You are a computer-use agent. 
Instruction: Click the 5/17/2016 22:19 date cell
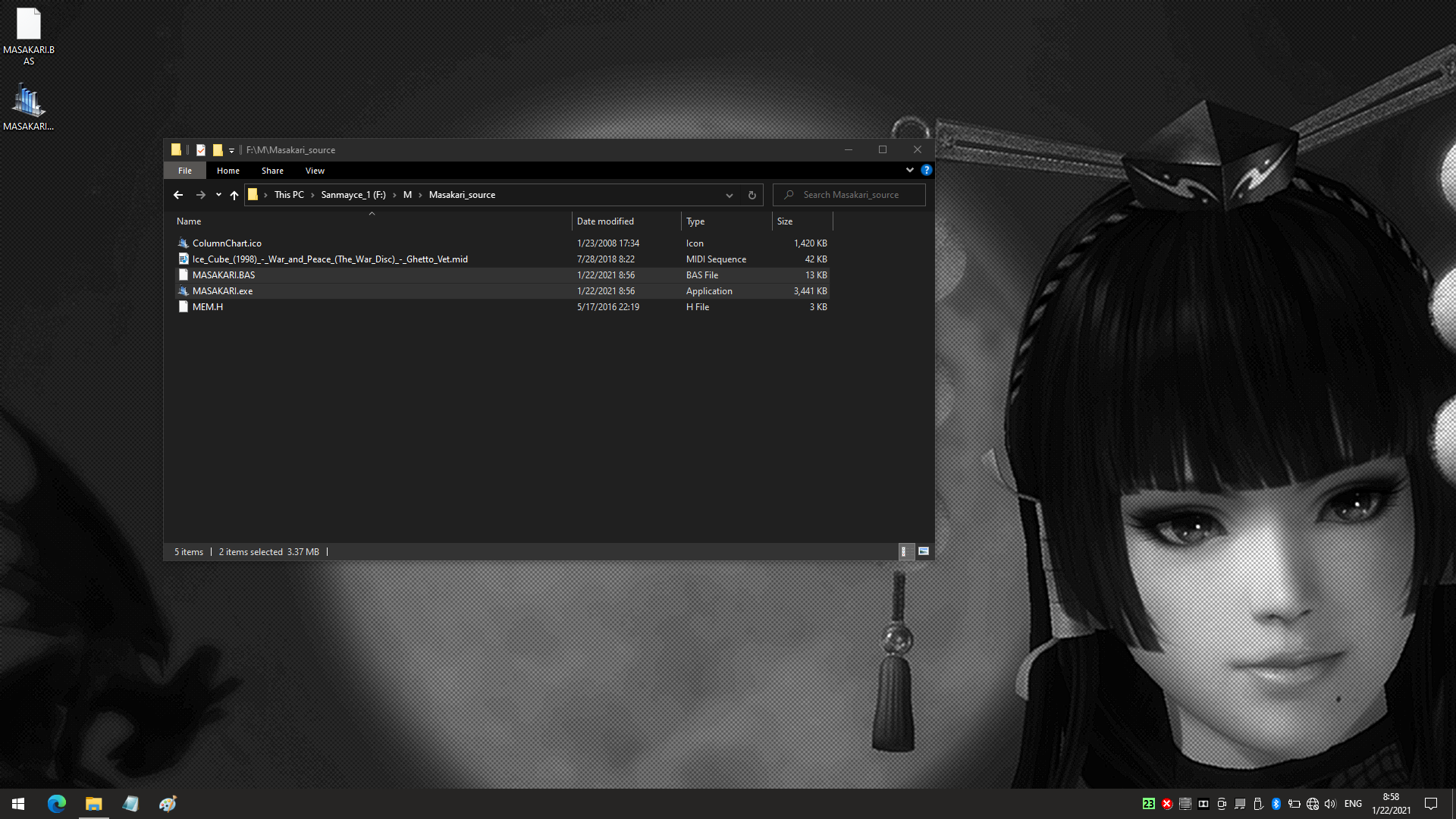(x=607, y=307)
